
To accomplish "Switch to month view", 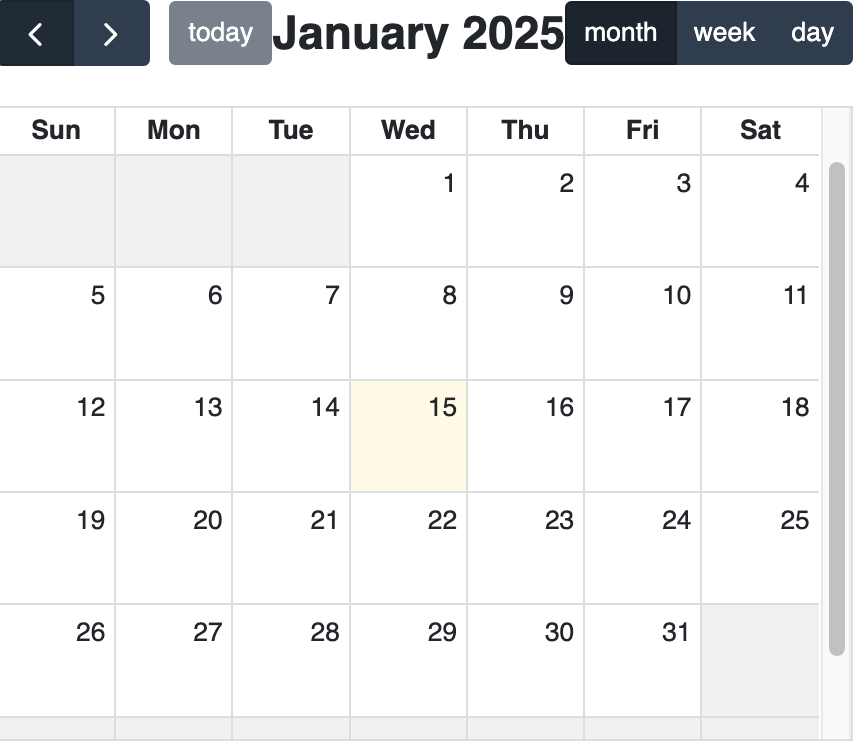I will pos(621,33).
